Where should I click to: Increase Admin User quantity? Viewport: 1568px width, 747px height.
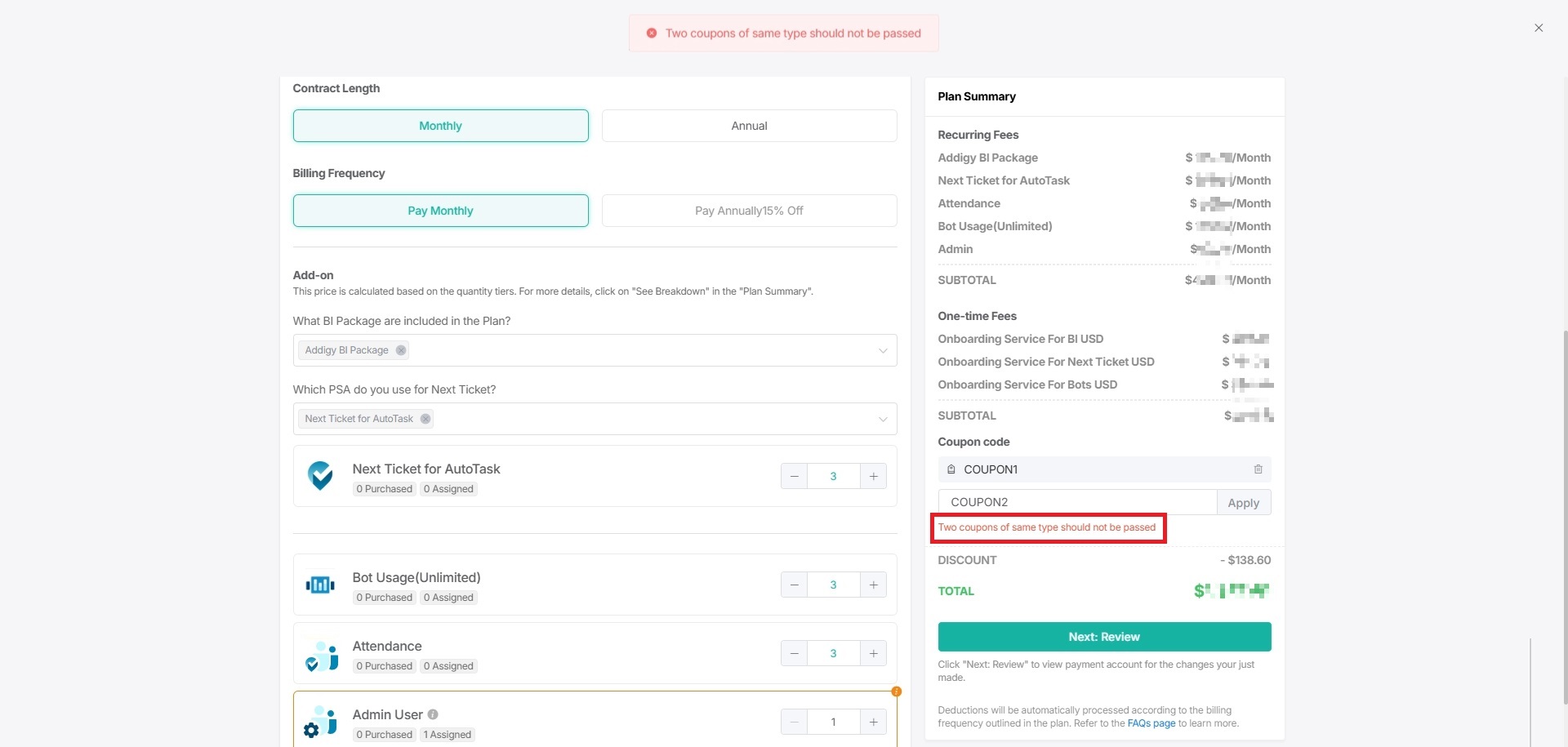pyautogui.click(x=873, y=722)
